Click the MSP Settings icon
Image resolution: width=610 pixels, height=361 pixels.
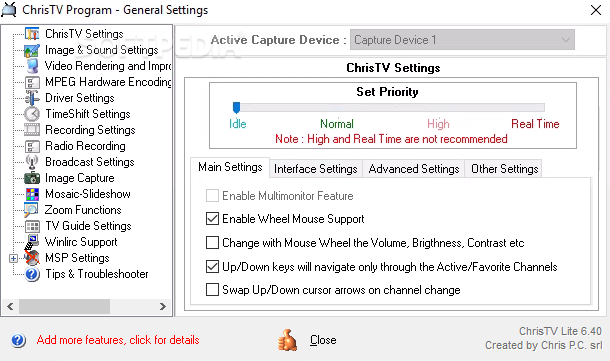pos(32,258)
